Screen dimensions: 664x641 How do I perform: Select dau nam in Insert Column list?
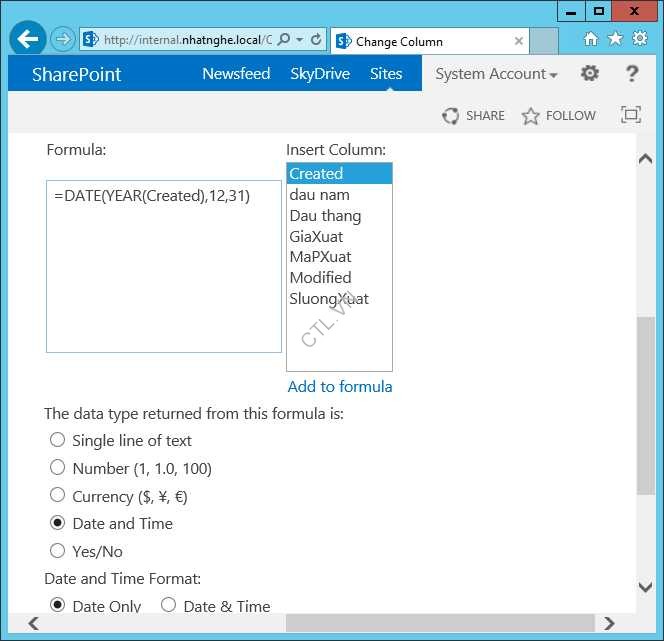[x=340, y=195]
